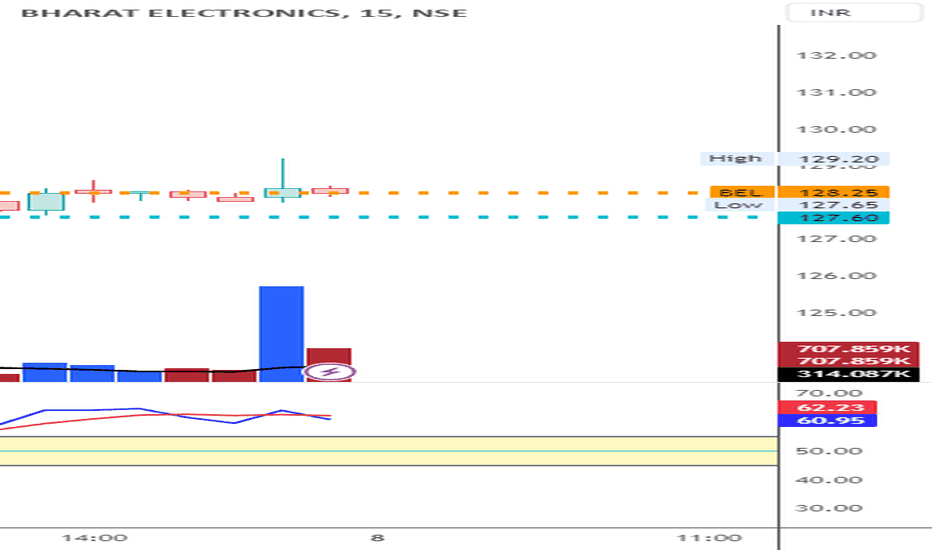932x550 pixels.
Task: Click the 128.25 current price tag
Action: click(833, 192)
